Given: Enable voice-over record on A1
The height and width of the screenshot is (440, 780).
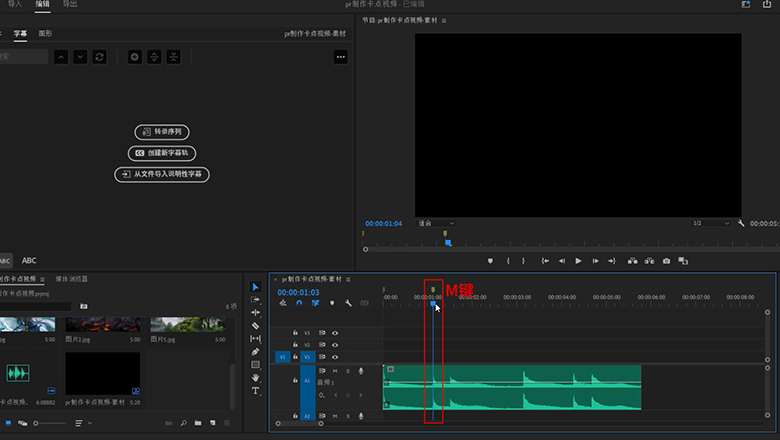Looking at the screenshot, I should (361, 371).
